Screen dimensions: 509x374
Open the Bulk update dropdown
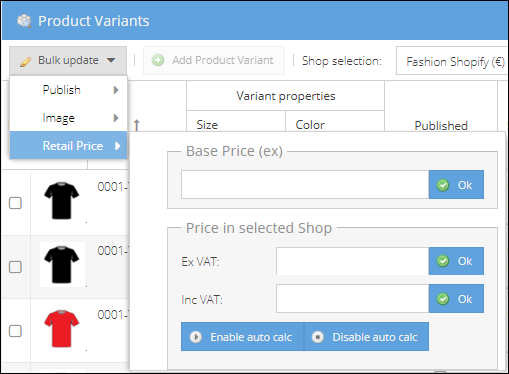68,61
